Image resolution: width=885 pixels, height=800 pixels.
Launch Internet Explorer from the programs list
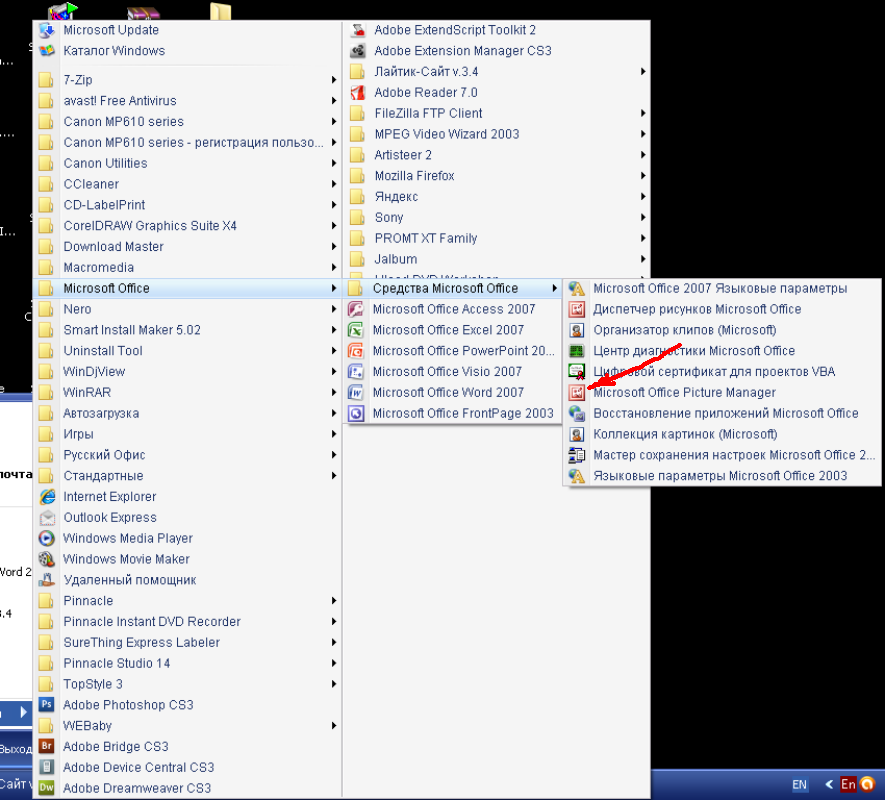[187, 497]
